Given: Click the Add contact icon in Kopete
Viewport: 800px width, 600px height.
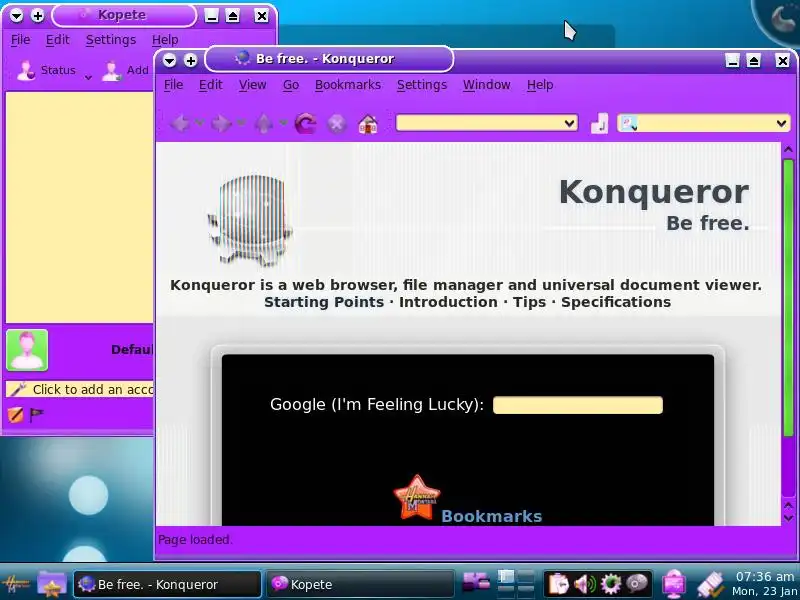Looking at the screenshot, I should [111, 70].
